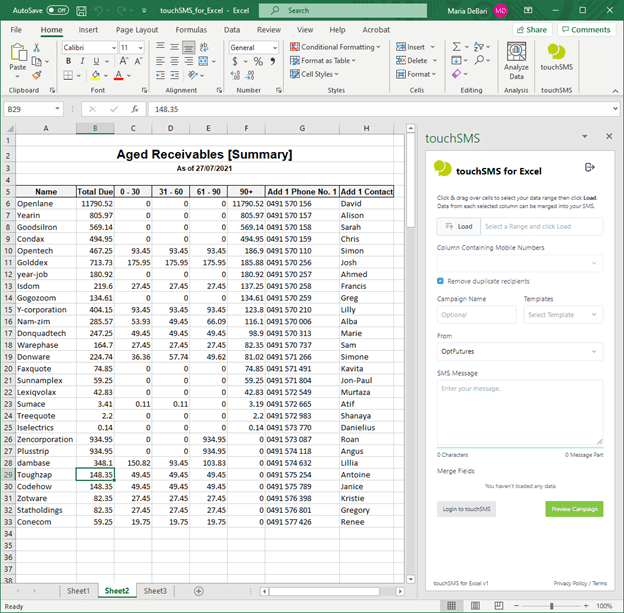Switch to Sheet3 tab
The height and width of the screenshot is (613, 624).
pyautogui.click(x=155, y=591)
